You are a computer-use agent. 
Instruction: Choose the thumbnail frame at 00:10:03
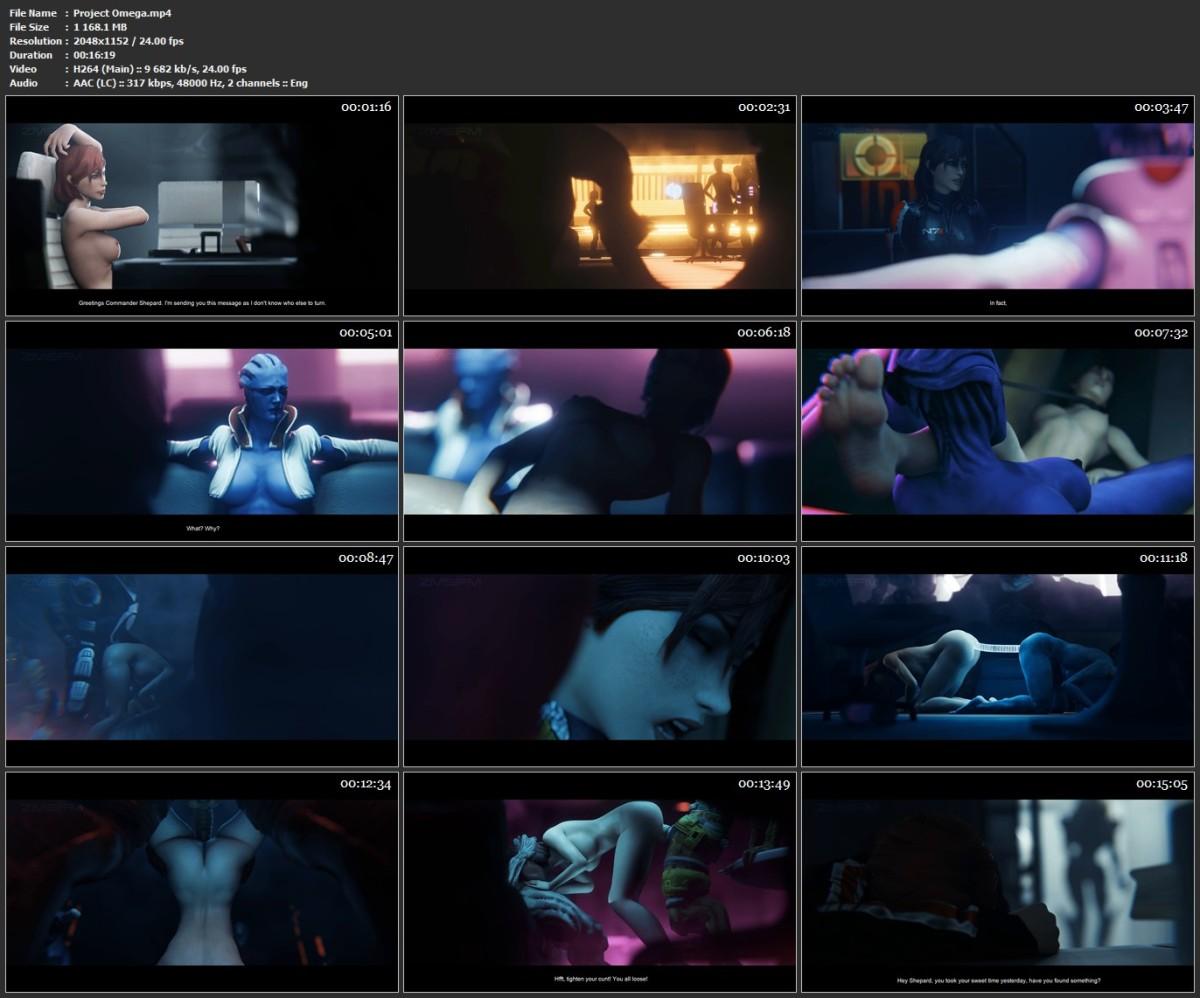(x=600, y=657)
